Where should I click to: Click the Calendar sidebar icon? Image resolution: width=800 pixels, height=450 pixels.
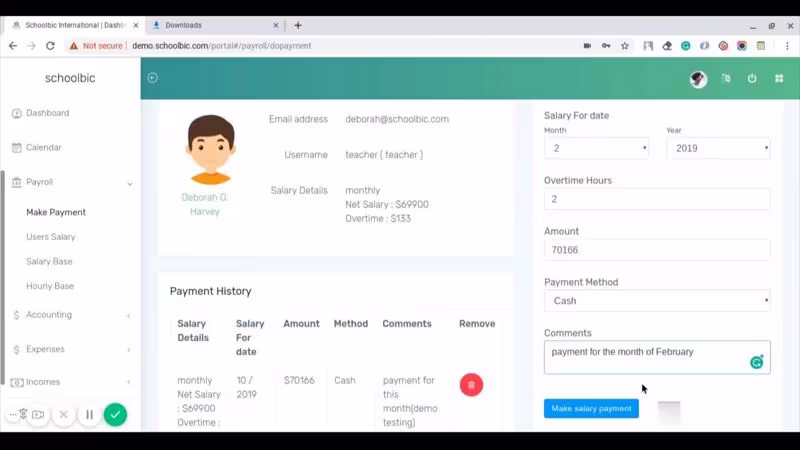click(x=17, y=147)
